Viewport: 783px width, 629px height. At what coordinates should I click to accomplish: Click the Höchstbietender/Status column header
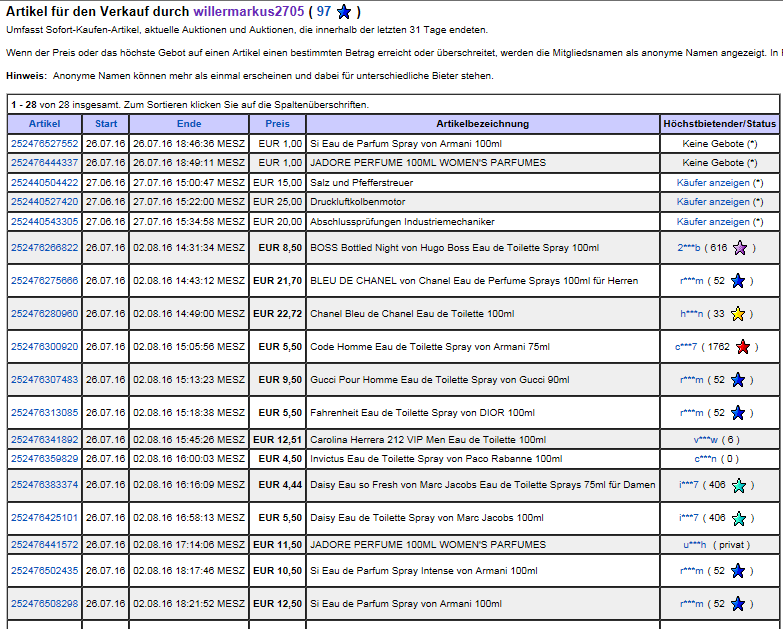(720, 124)
